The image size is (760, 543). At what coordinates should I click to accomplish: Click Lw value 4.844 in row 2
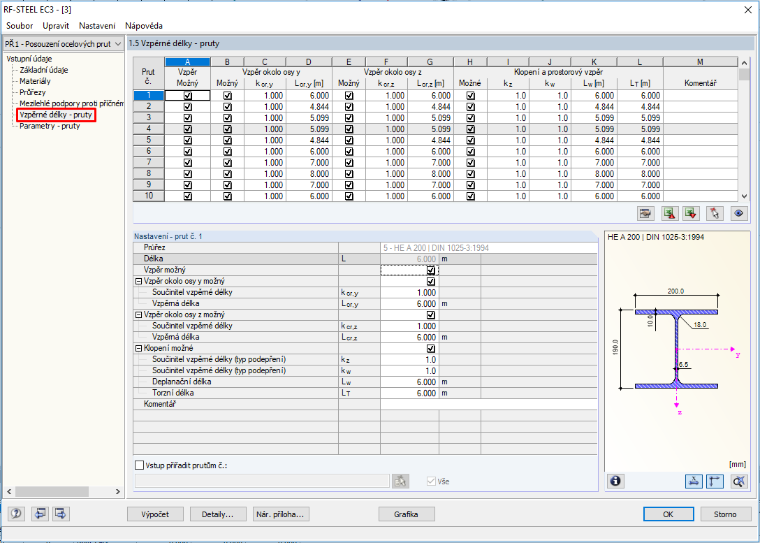594,107
